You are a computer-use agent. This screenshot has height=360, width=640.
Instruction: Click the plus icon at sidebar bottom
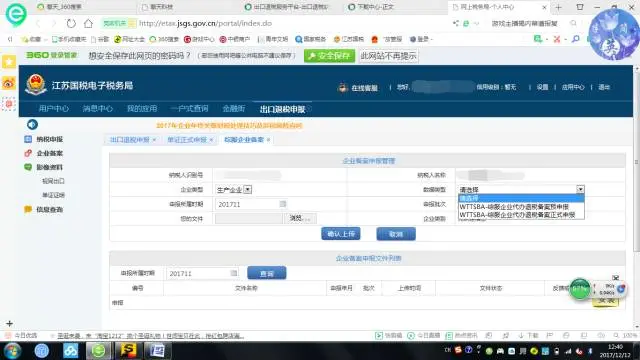(x=9, y=324)
